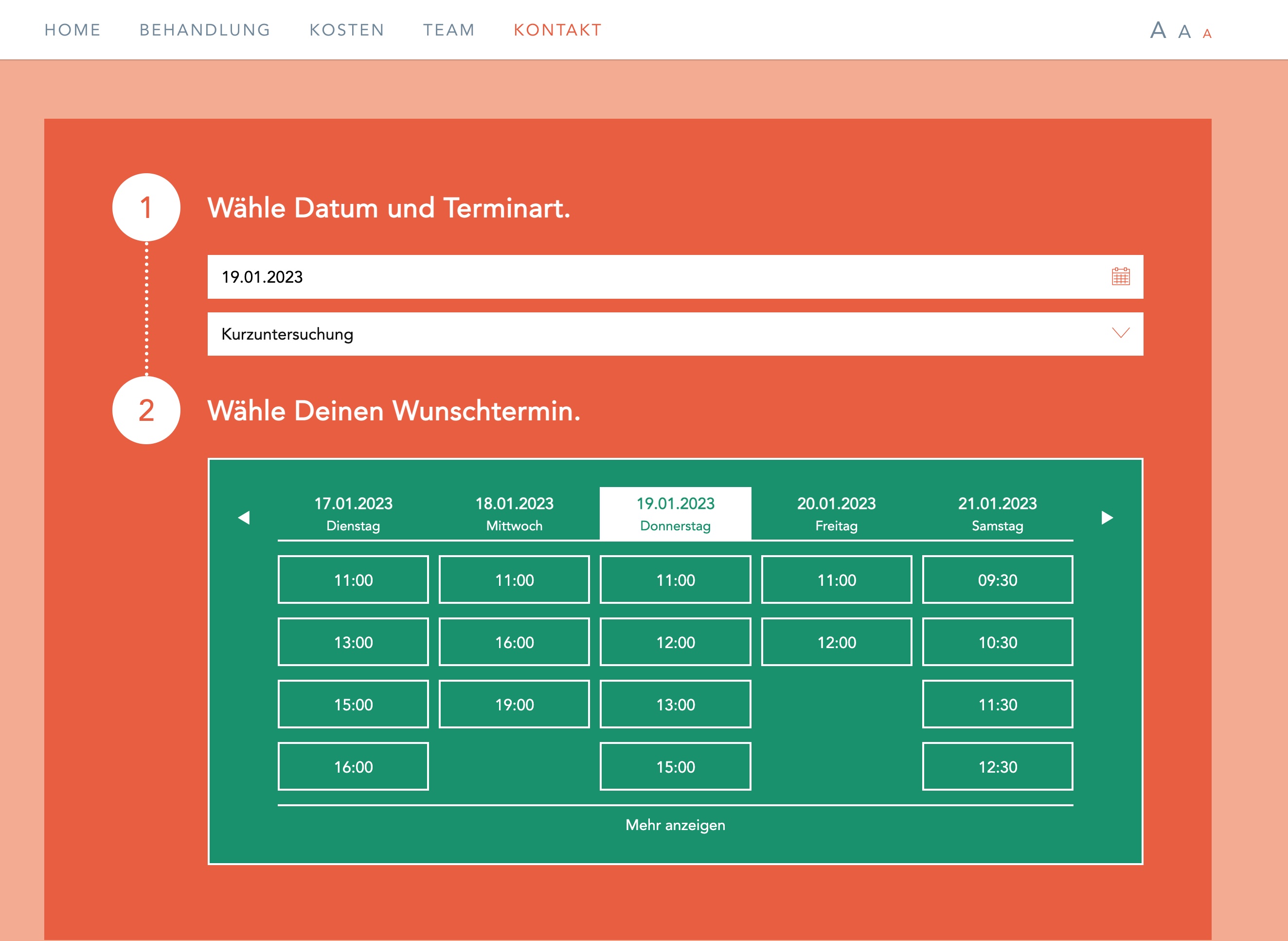This screenshot has width=1288, height=941.
Task: Open the Kontakt menu item
Action: tap(557, 30)
